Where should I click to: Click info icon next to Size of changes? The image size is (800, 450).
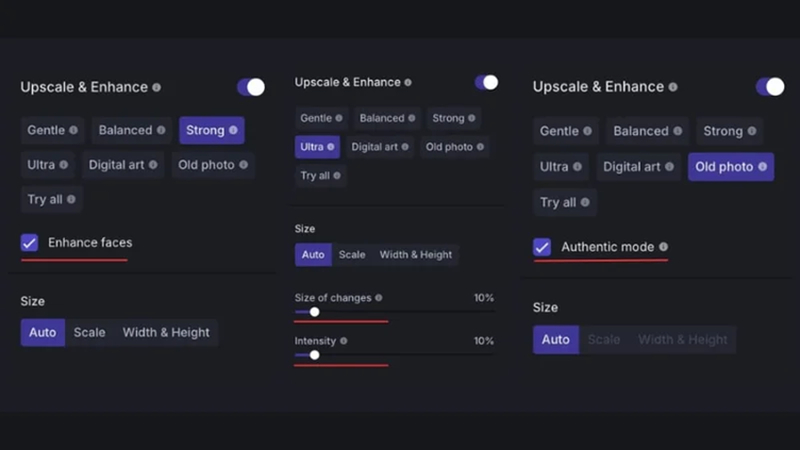[379, 298]
